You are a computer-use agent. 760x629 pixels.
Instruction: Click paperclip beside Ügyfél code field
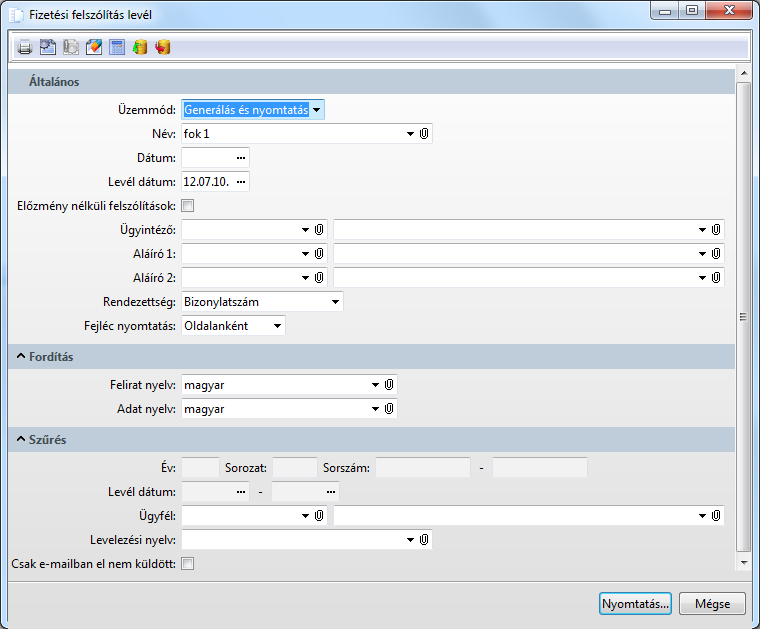click(x=319, y=516)
